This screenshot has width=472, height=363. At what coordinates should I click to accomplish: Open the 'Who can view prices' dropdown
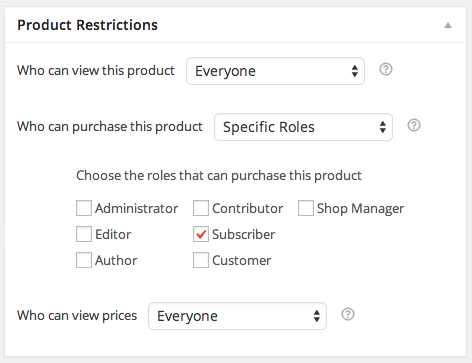pyautogui.click(x=237, y=316)
